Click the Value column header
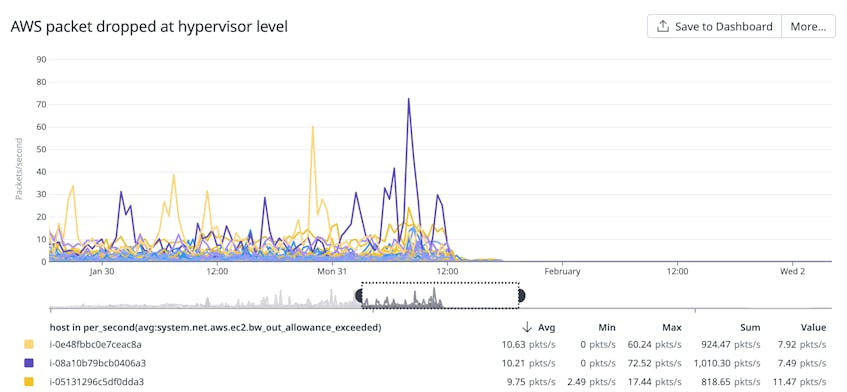The image size is (847, 392). [x=813, y=327]
